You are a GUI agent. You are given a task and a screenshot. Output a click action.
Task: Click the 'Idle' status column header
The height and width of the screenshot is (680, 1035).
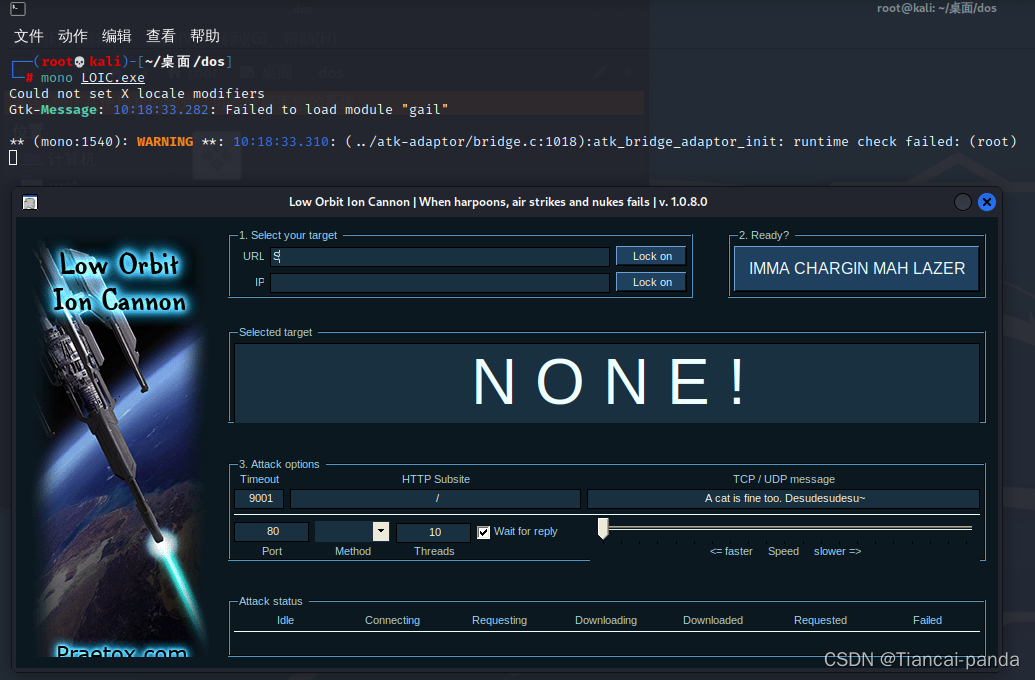click(285, 620)
